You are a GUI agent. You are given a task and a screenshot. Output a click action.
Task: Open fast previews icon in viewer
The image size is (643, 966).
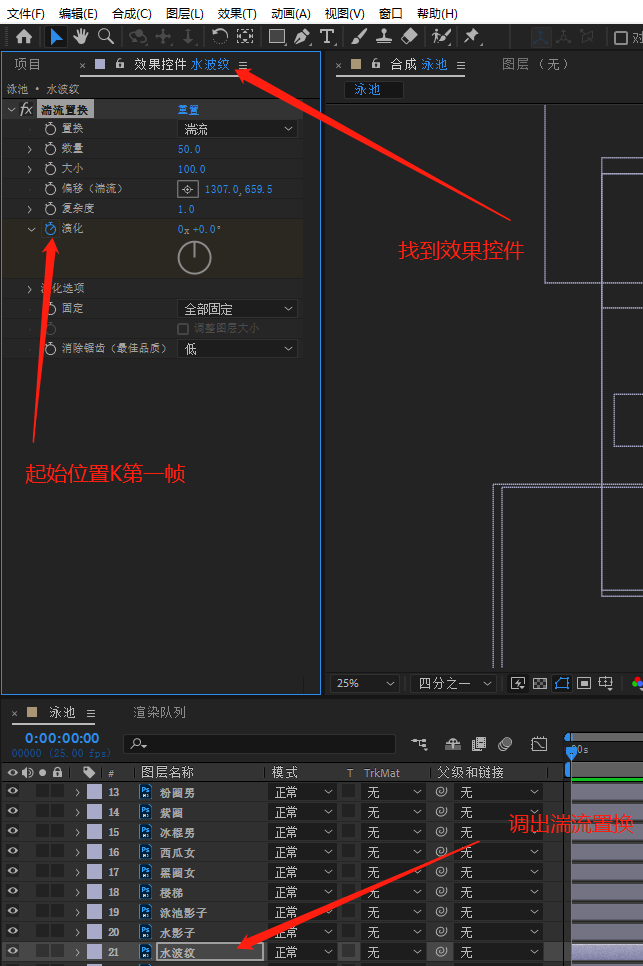[518, 683]
